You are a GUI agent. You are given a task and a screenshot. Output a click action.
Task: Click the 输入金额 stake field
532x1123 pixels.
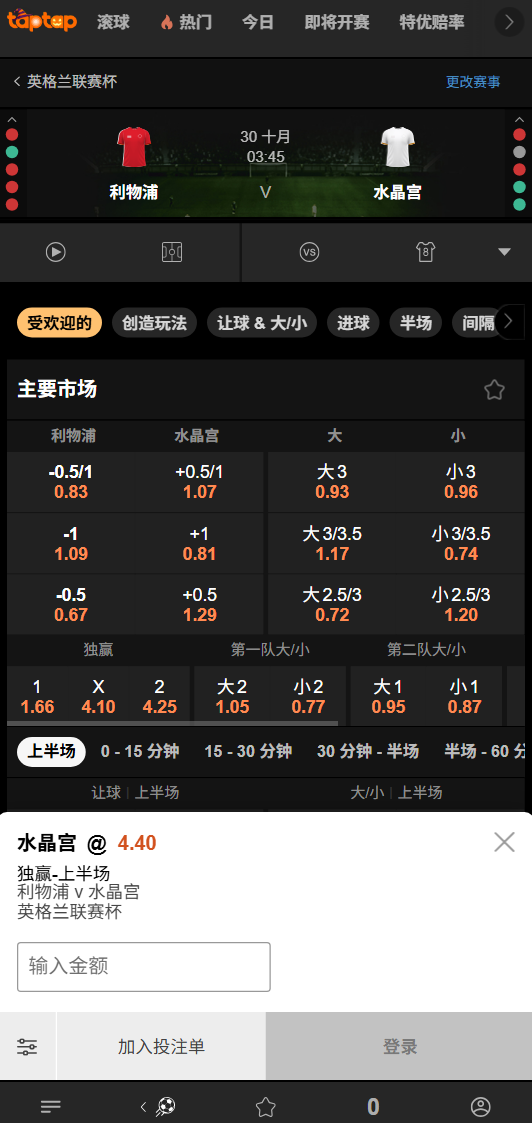point(144,967)
